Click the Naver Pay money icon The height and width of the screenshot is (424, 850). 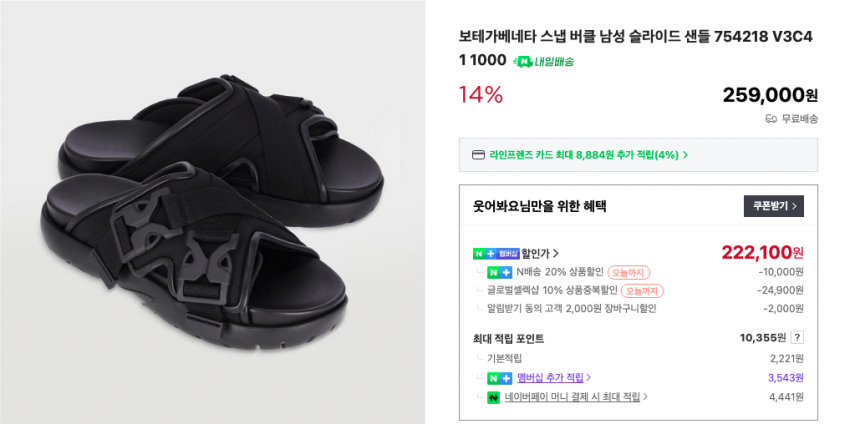click(x=493, y=397)
